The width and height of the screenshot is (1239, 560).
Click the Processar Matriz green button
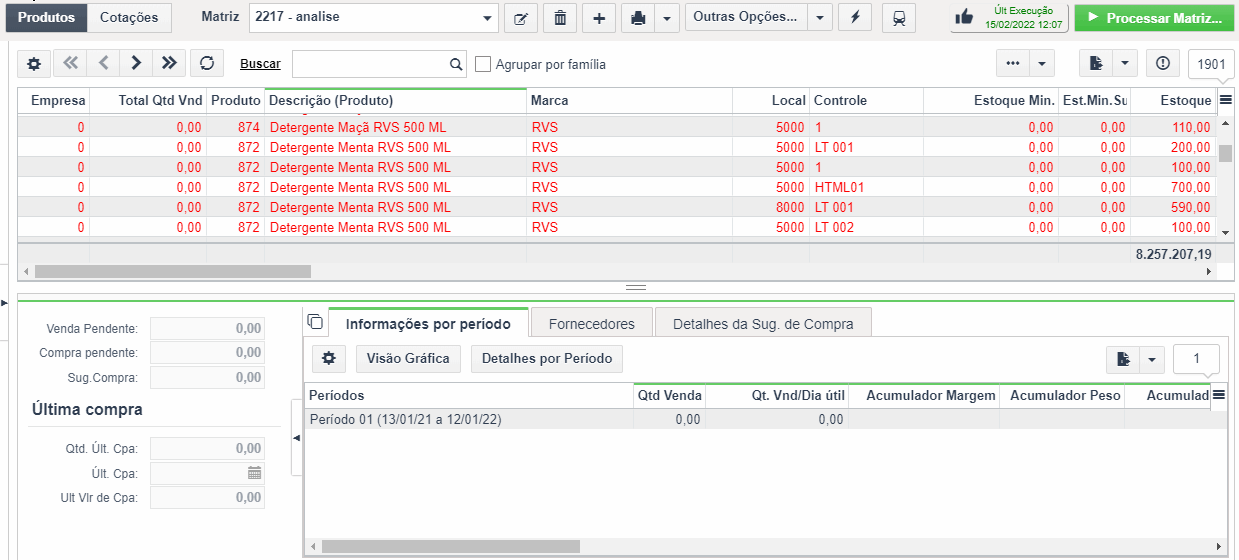1154,18
